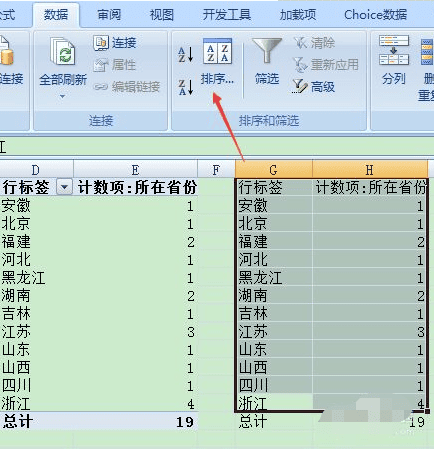Select the 山东 cell in column D
The height and width of the screenshot is (449, 434).
pyautogui.click(x=37, y=349)
